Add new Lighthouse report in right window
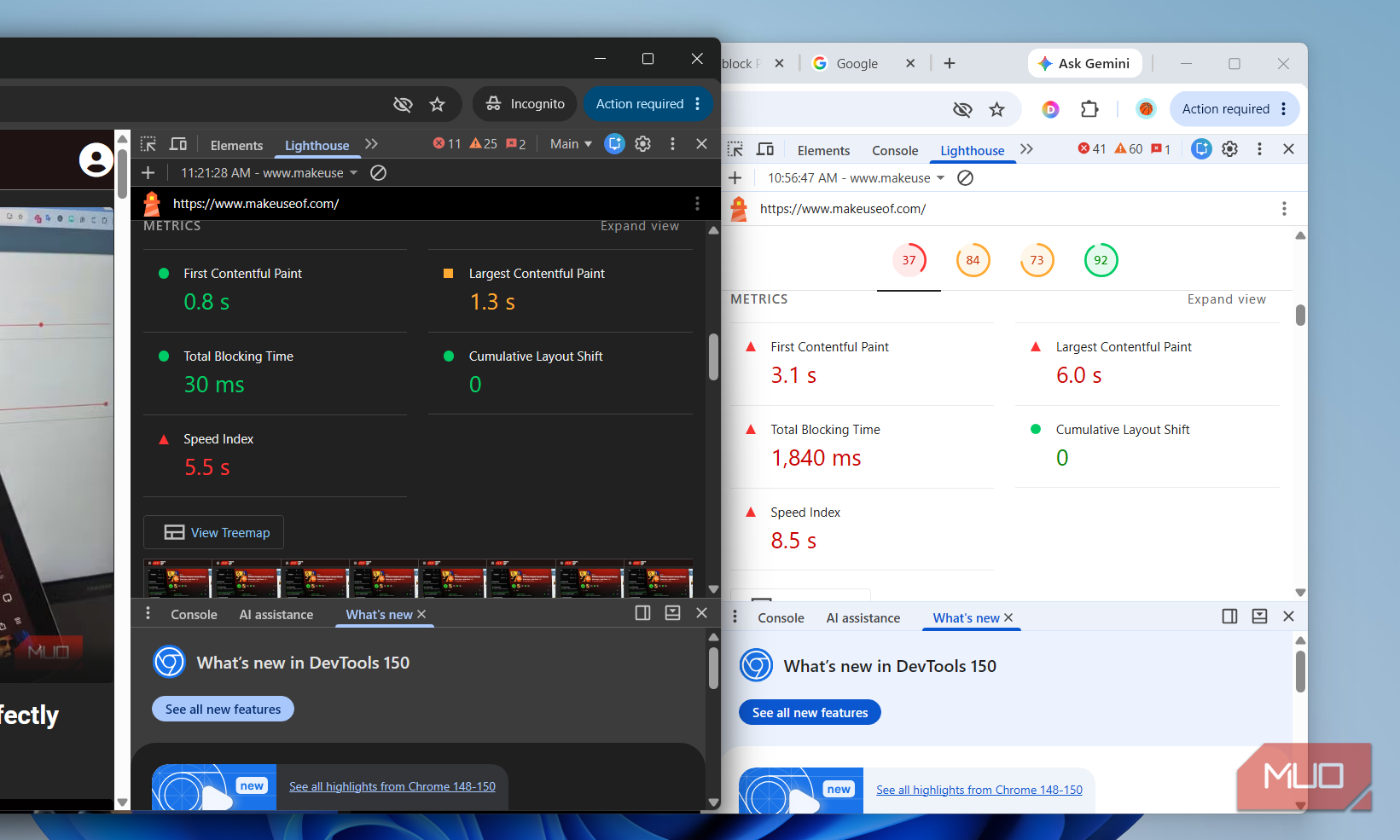Screen dimensions: 1400x840 [735, 178]
